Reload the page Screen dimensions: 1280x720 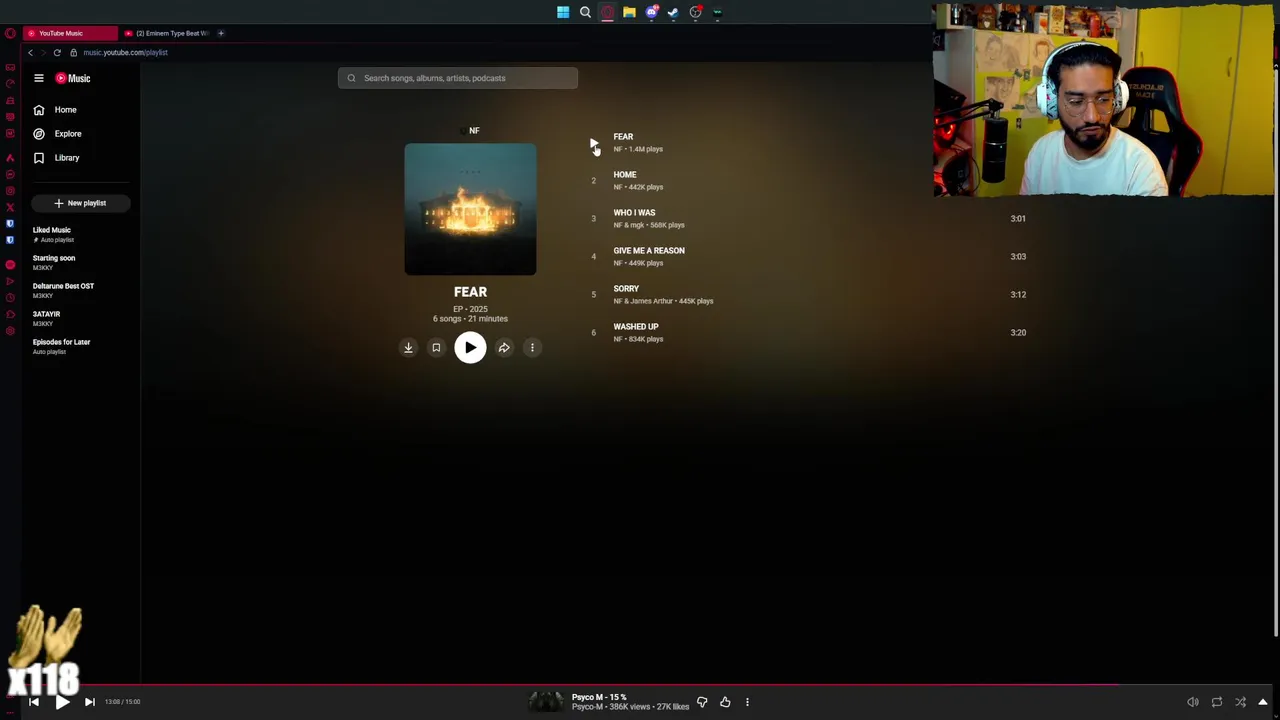tap(57, 52)
